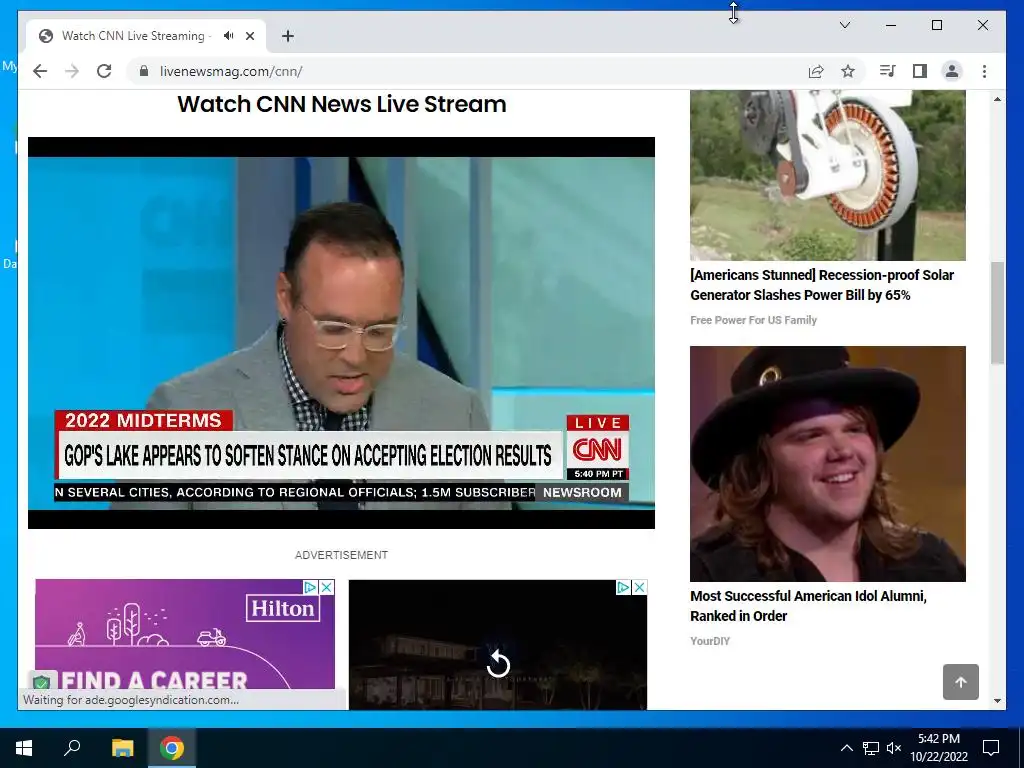The image size is (1024, 768).
Task: Click the page vertical scrollbar thumb
Action: point(997,313)
